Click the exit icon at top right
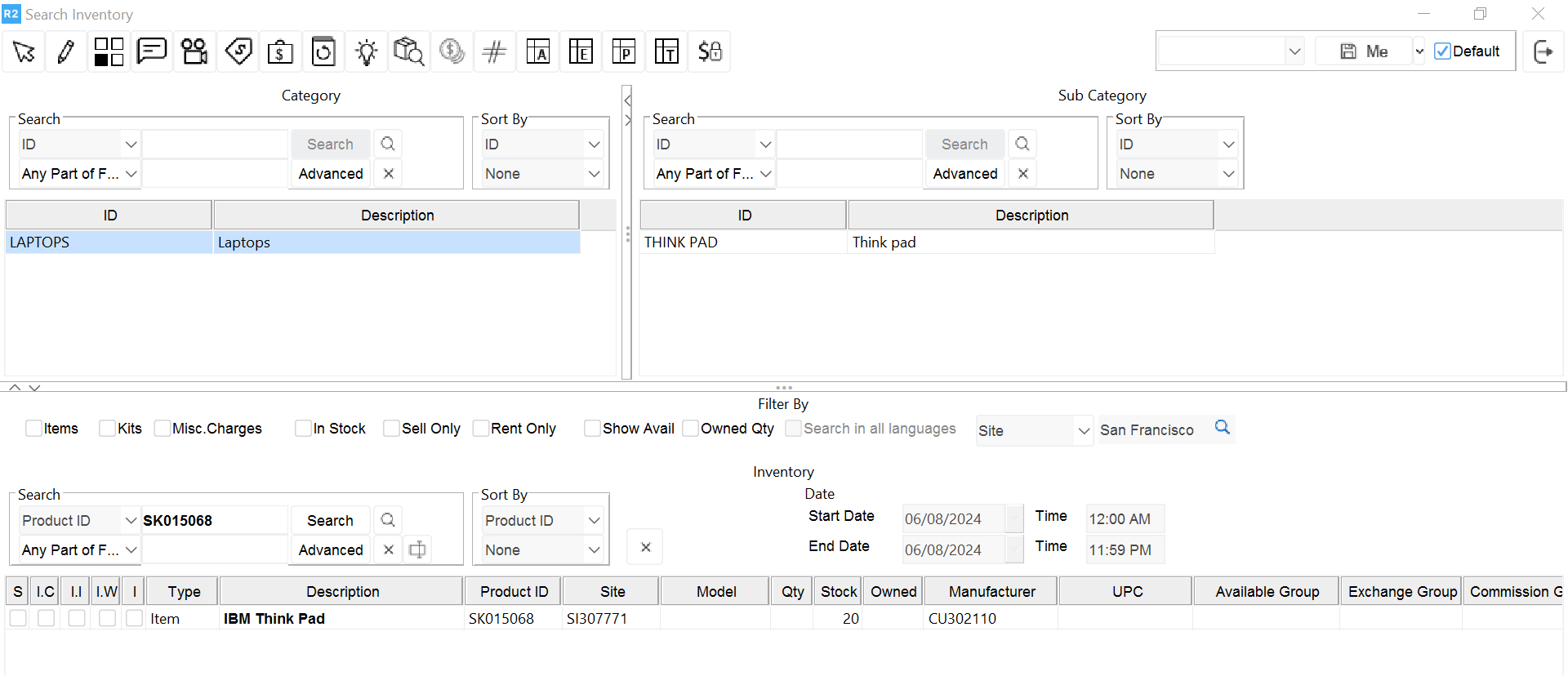 coord(1543,52)
